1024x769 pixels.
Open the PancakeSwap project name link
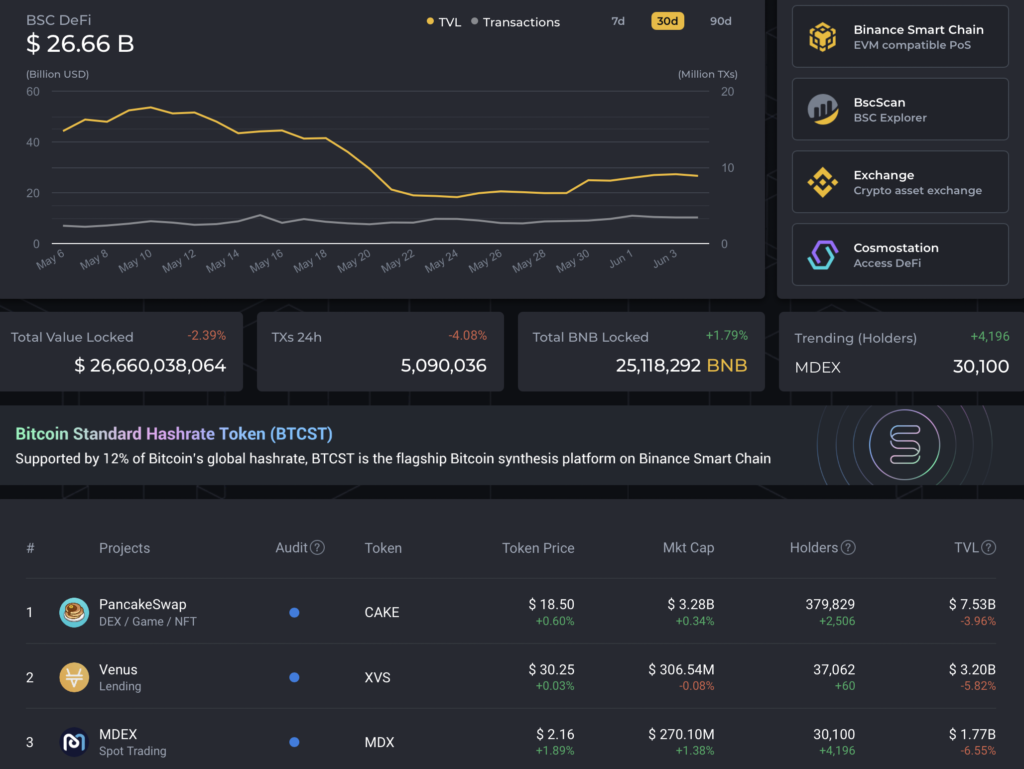tap(142, 604)
